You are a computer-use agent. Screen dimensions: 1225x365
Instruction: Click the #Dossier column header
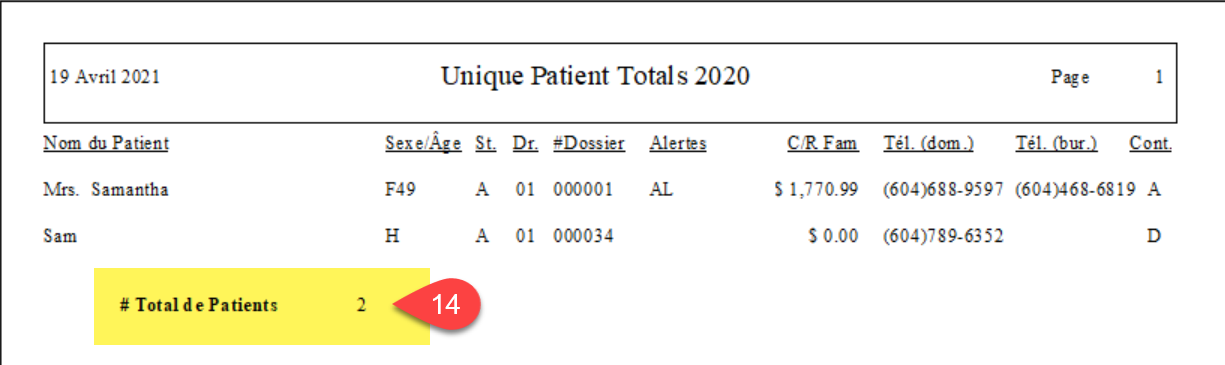589,143
